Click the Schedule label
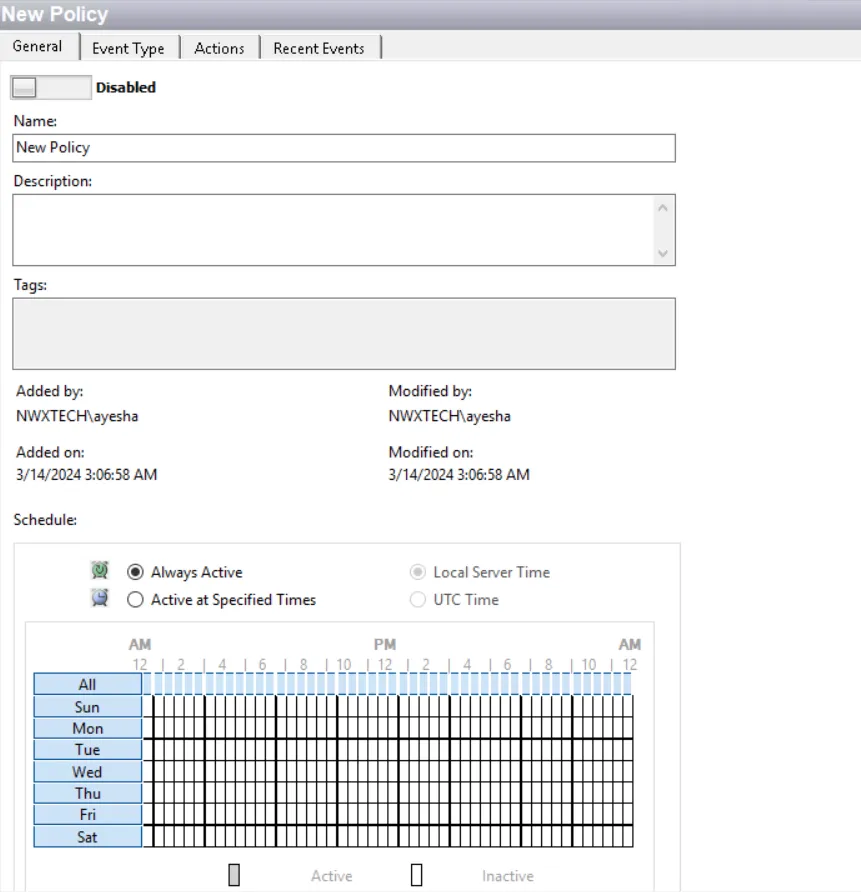 [45, 519]
